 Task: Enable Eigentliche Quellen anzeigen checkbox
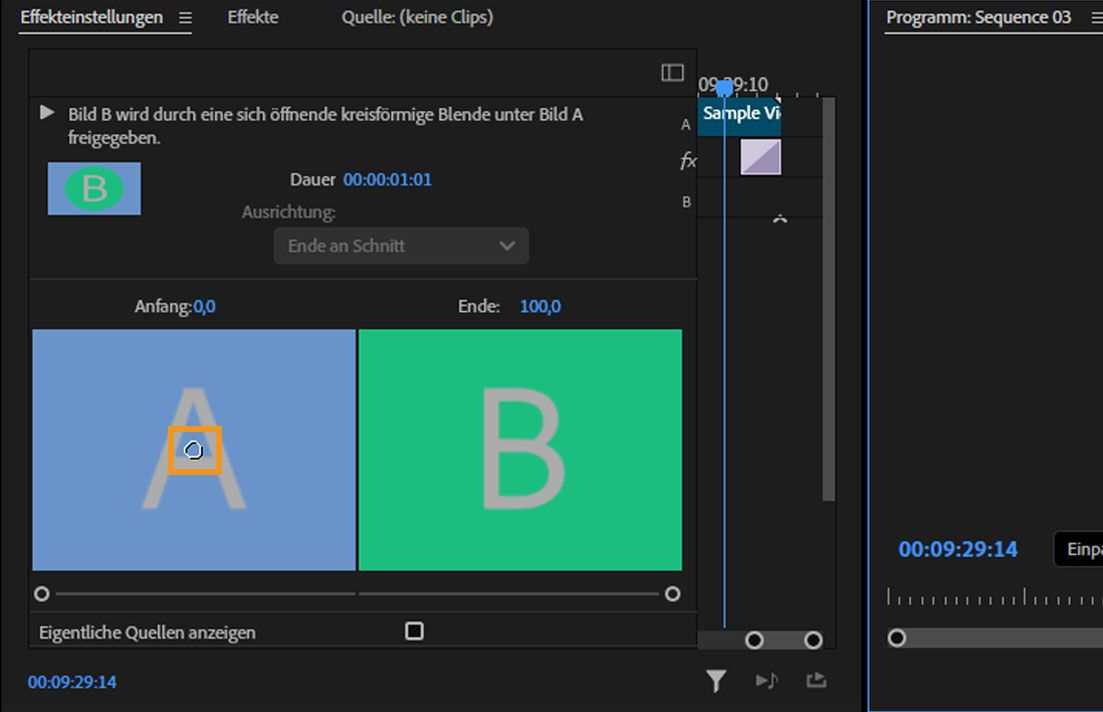(x=414, y=631)
